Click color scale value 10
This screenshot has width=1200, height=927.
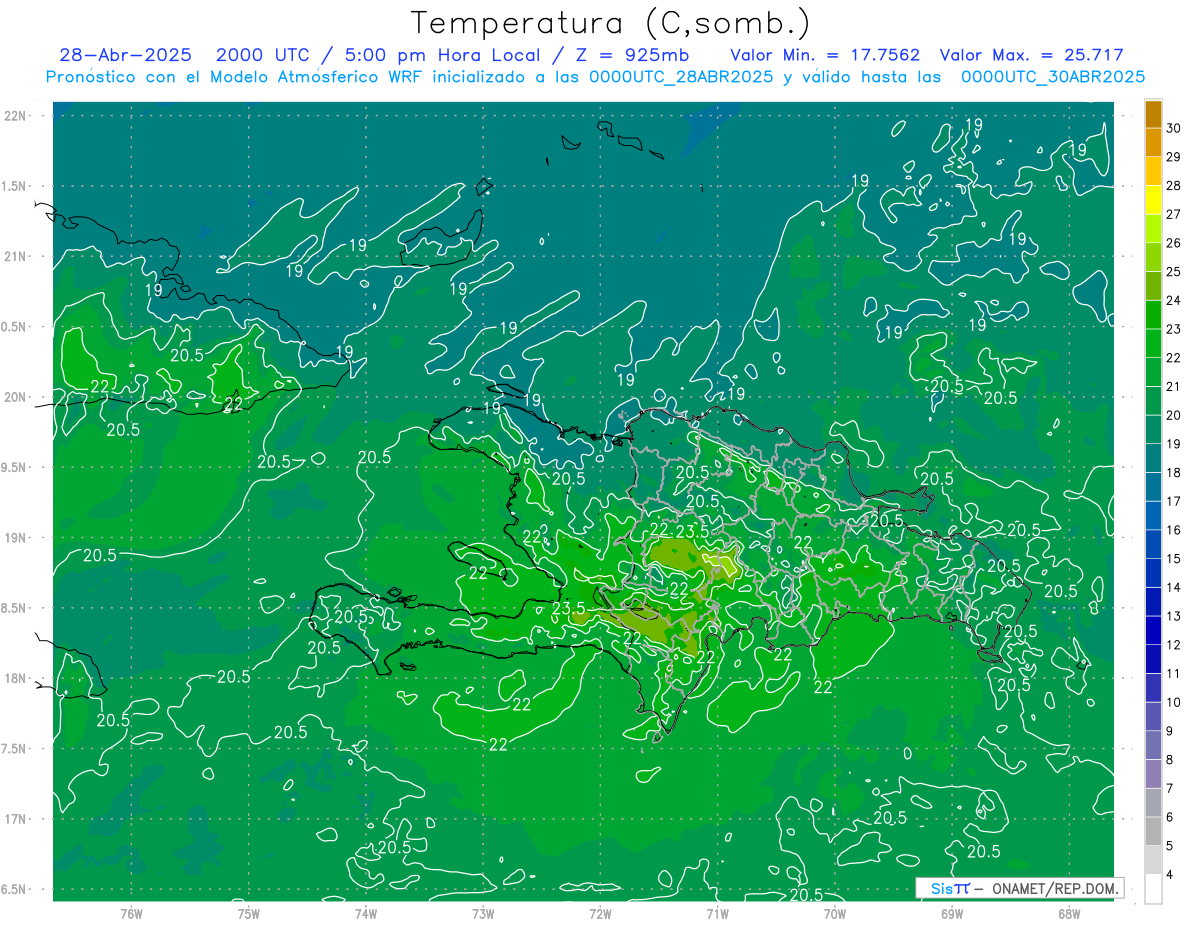1174,703
